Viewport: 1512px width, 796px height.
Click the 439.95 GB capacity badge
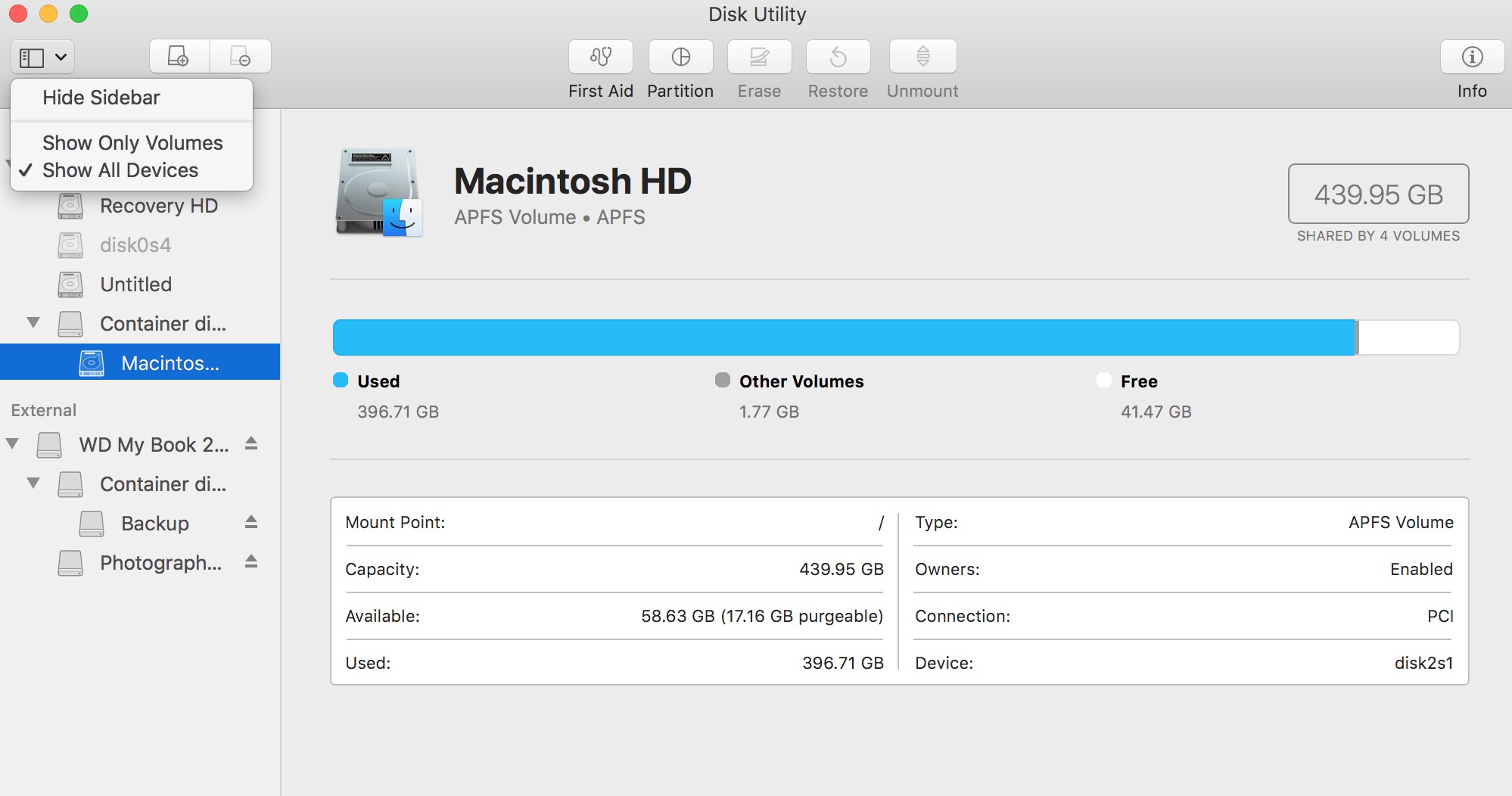(x=1378, y=194)
